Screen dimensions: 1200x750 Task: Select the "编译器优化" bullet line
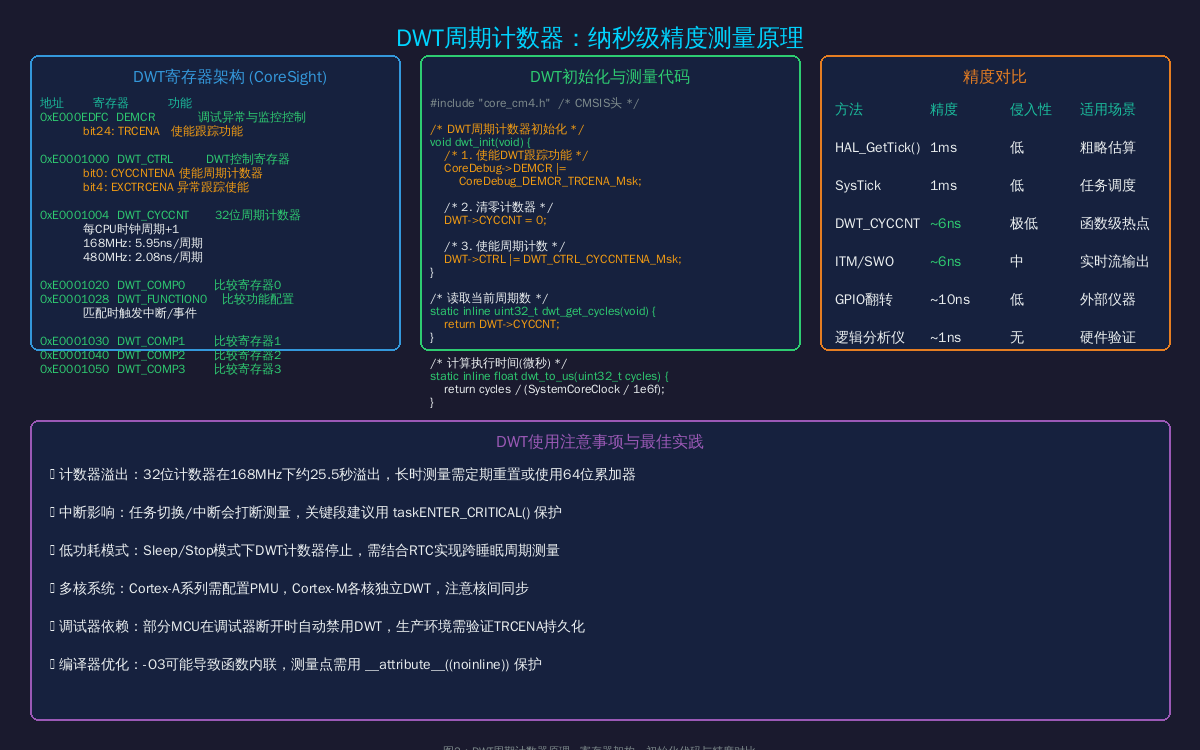295,665
